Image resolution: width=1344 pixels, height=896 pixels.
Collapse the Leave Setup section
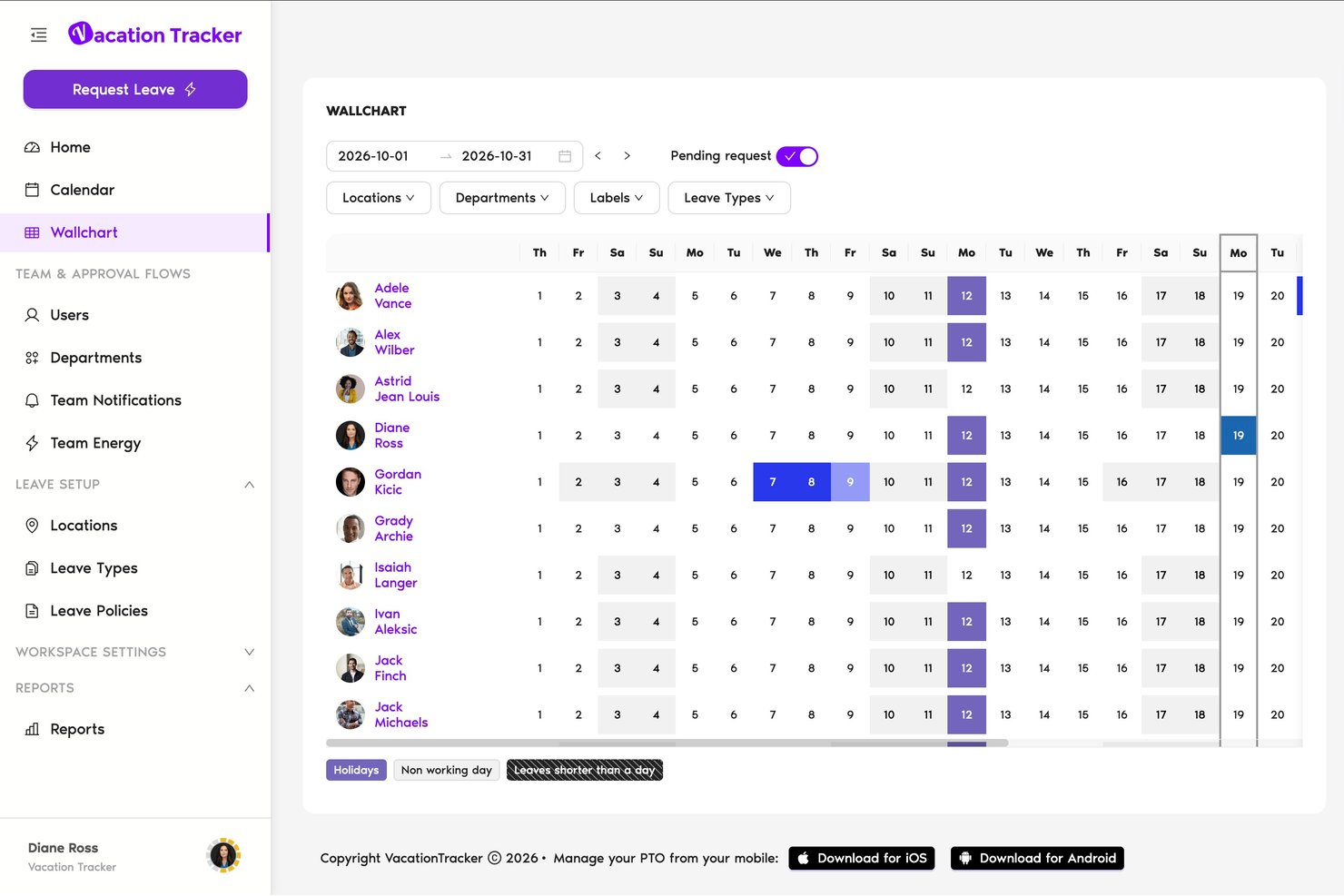tap(250, 485)
